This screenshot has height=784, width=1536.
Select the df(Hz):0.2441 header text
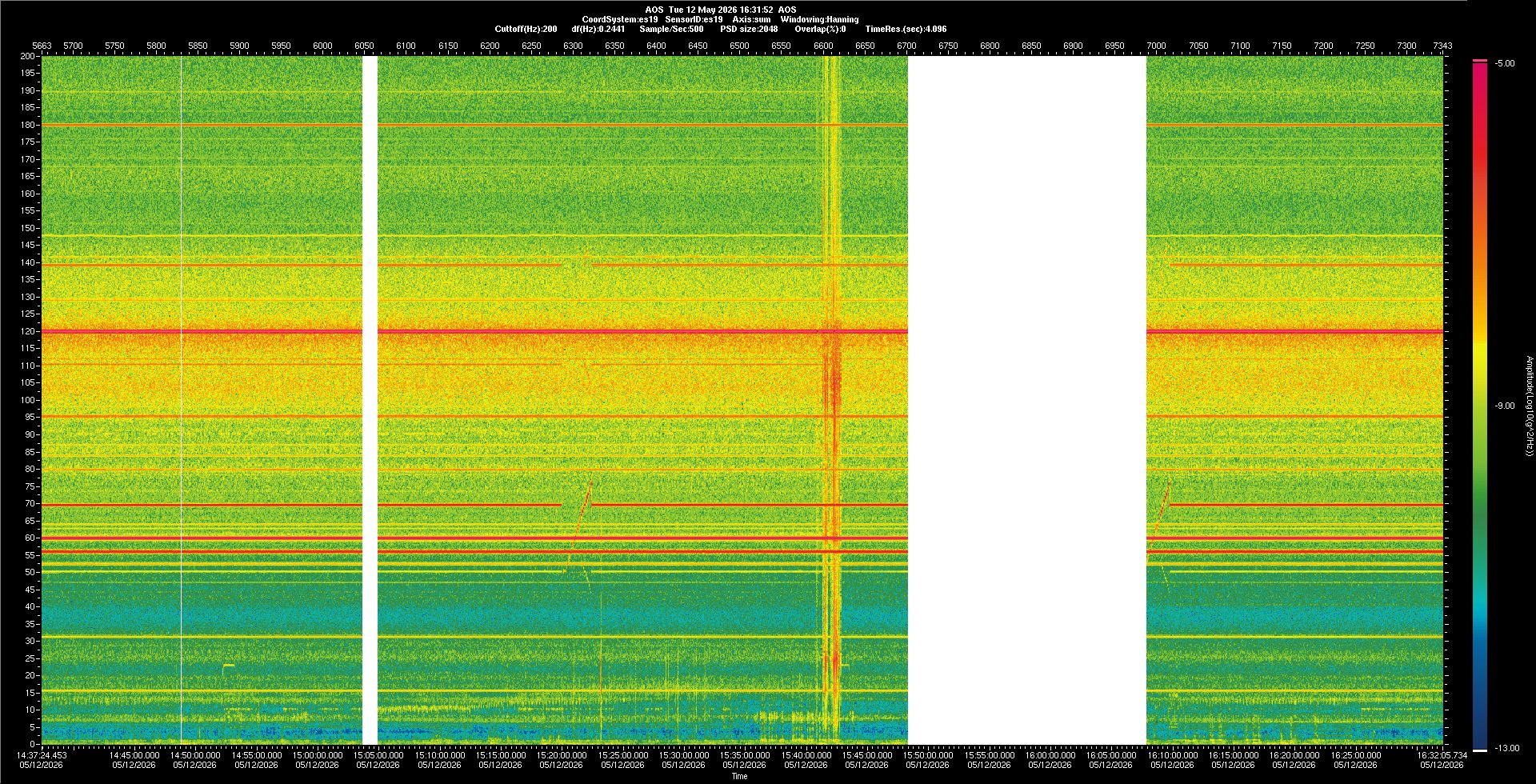pos(598,29)
